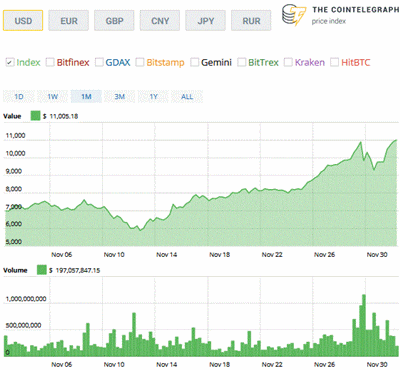Click the 'price index' subtitle text
This screenshot has height=370, width=400.
pos(329,21)
